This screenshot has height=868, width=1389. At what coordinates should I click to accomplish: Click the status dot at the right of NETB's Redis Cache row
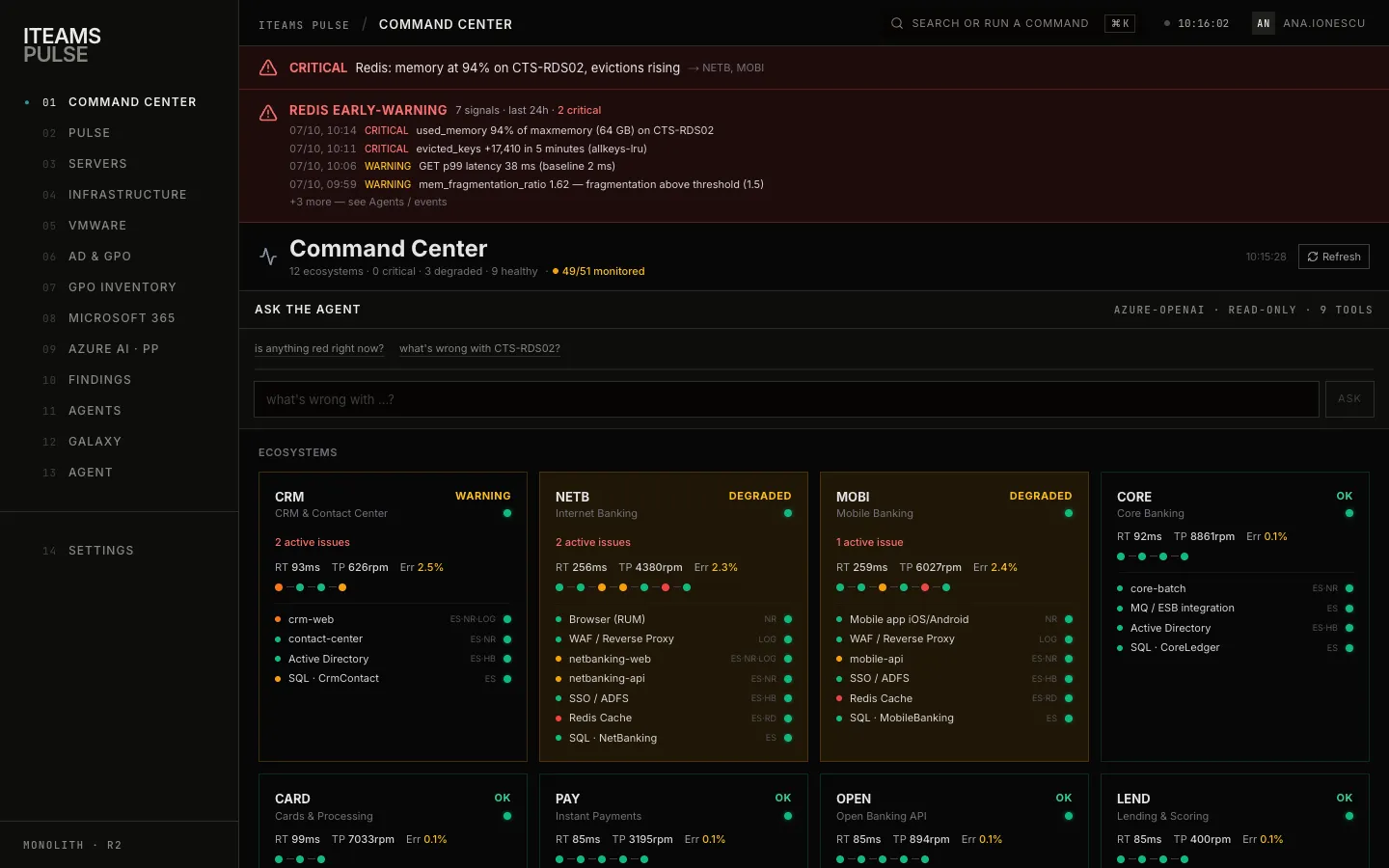pos(788,719)
